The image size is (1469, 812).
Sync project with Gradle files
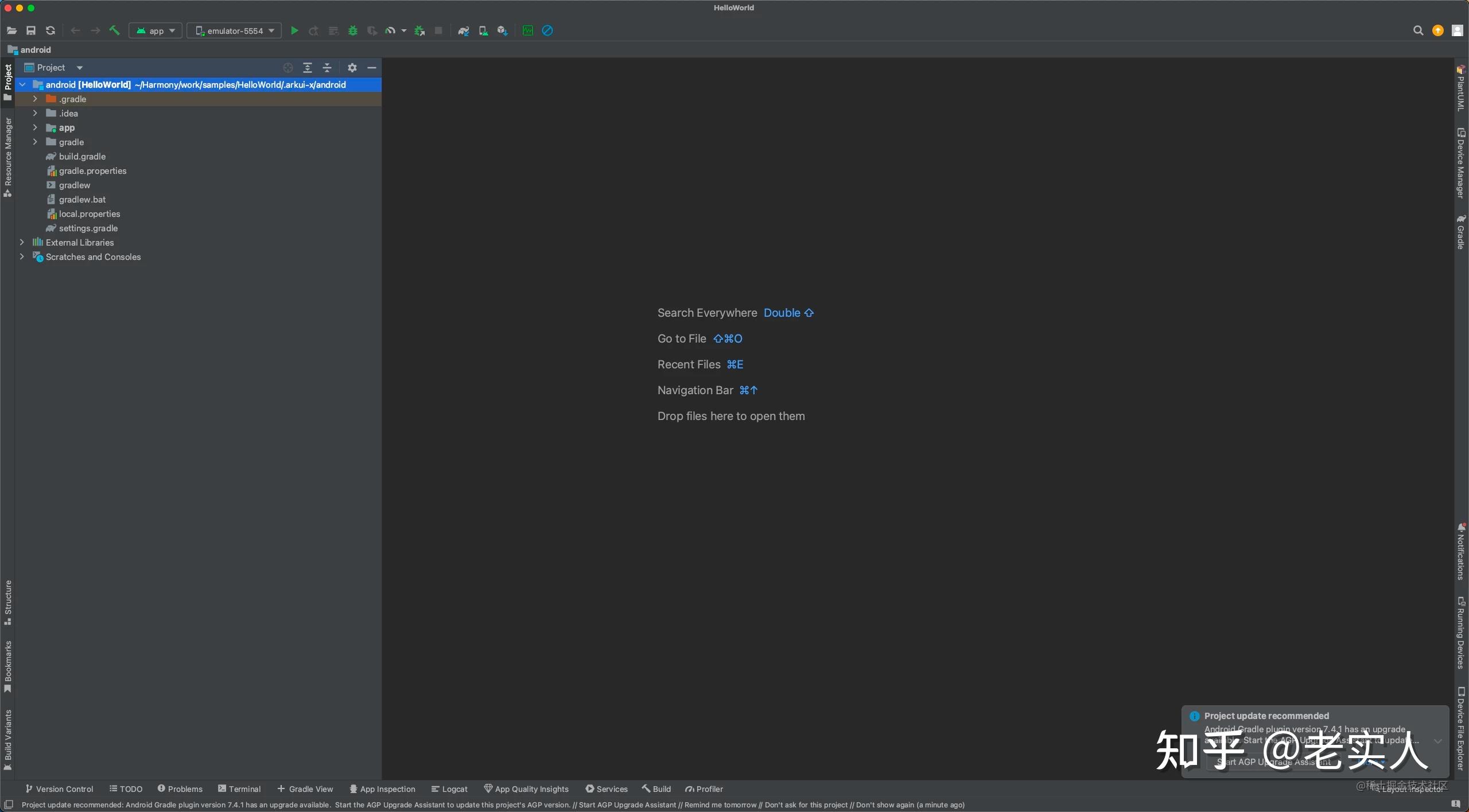[x=464, y=30]
